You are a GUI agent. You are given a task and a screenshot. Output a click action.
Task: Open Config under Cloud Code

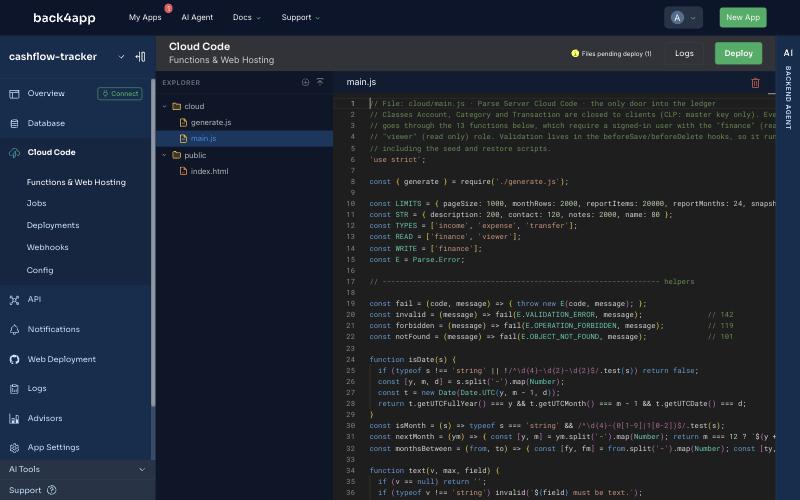click(40, 270)
